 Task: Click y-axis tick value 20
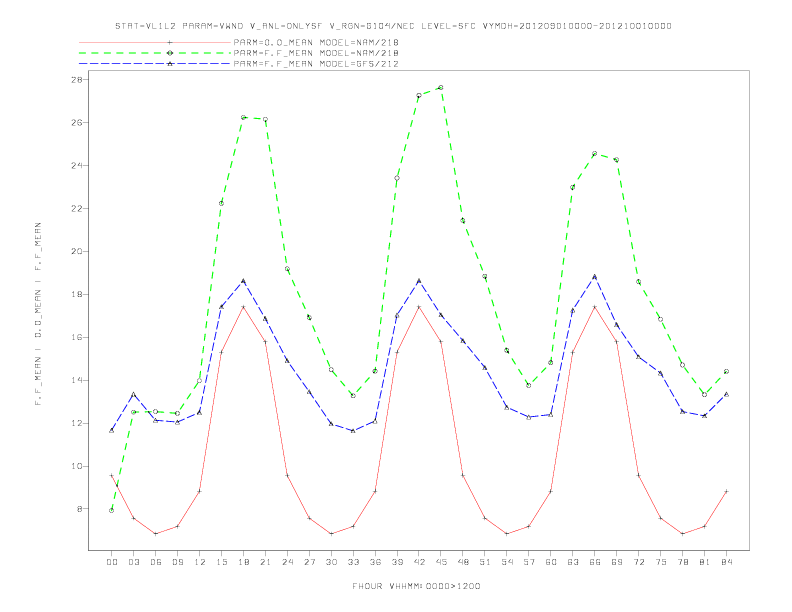click(77, 251)
